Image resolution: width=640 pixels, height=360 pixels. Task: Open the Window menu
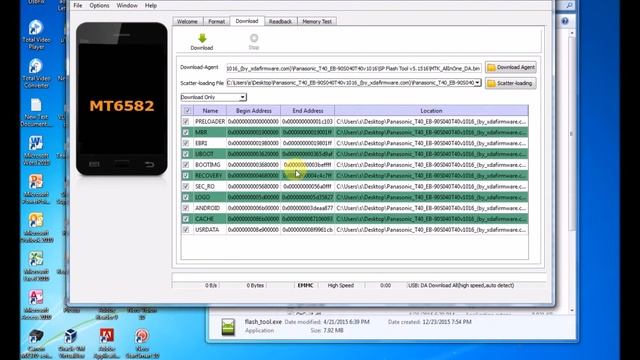127,5
